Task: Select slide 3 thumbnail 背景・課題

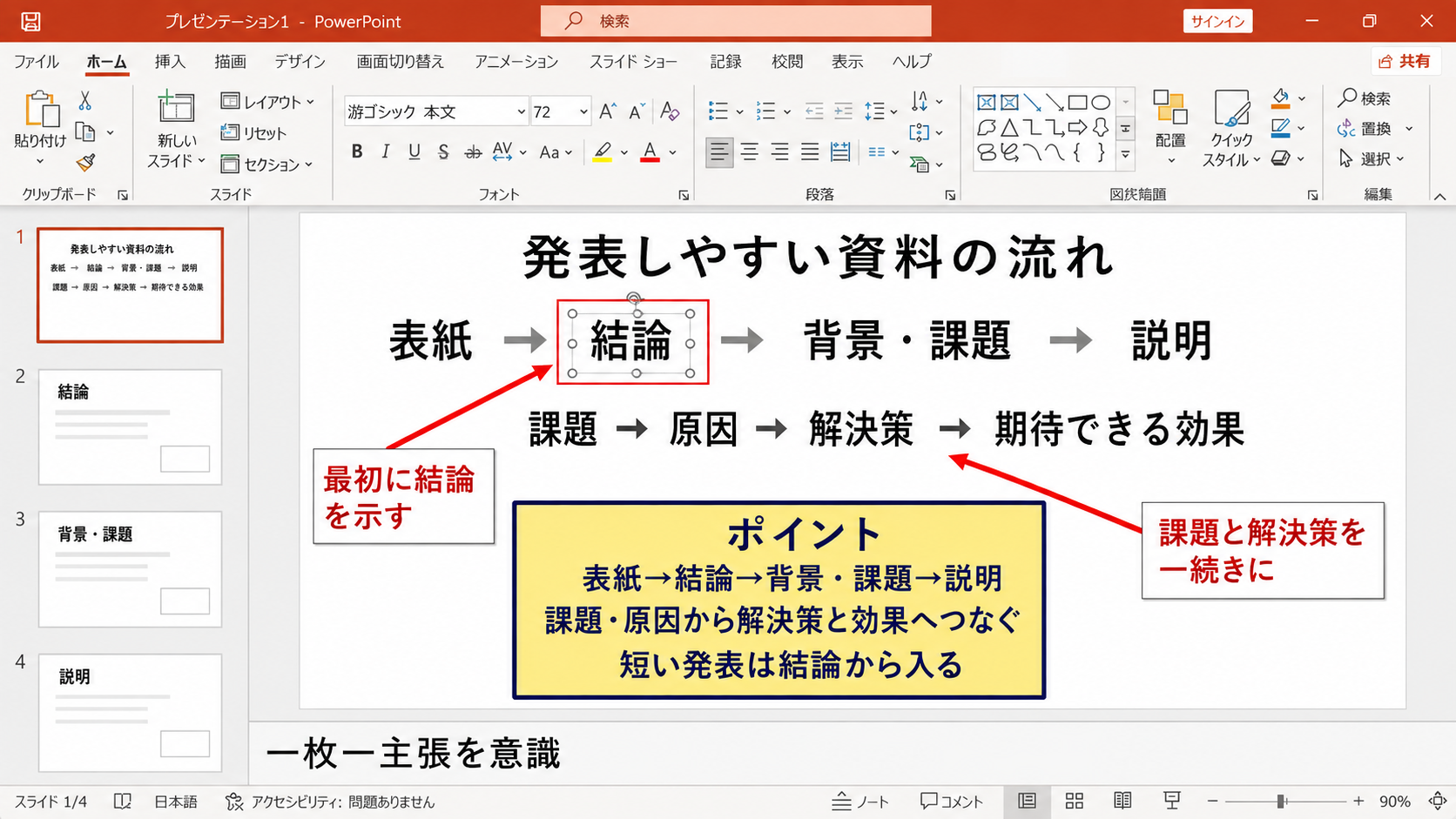Action: [130, 569]
